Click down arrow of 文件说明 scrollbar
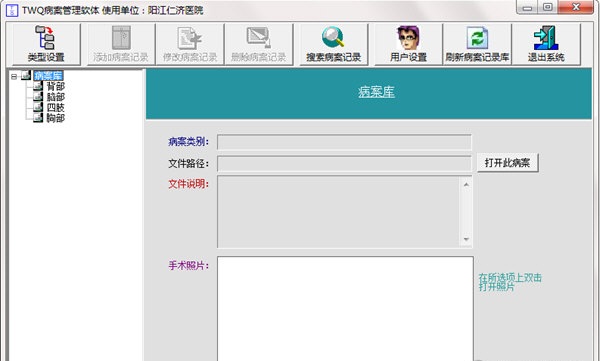600x361 pixels. 466,239
